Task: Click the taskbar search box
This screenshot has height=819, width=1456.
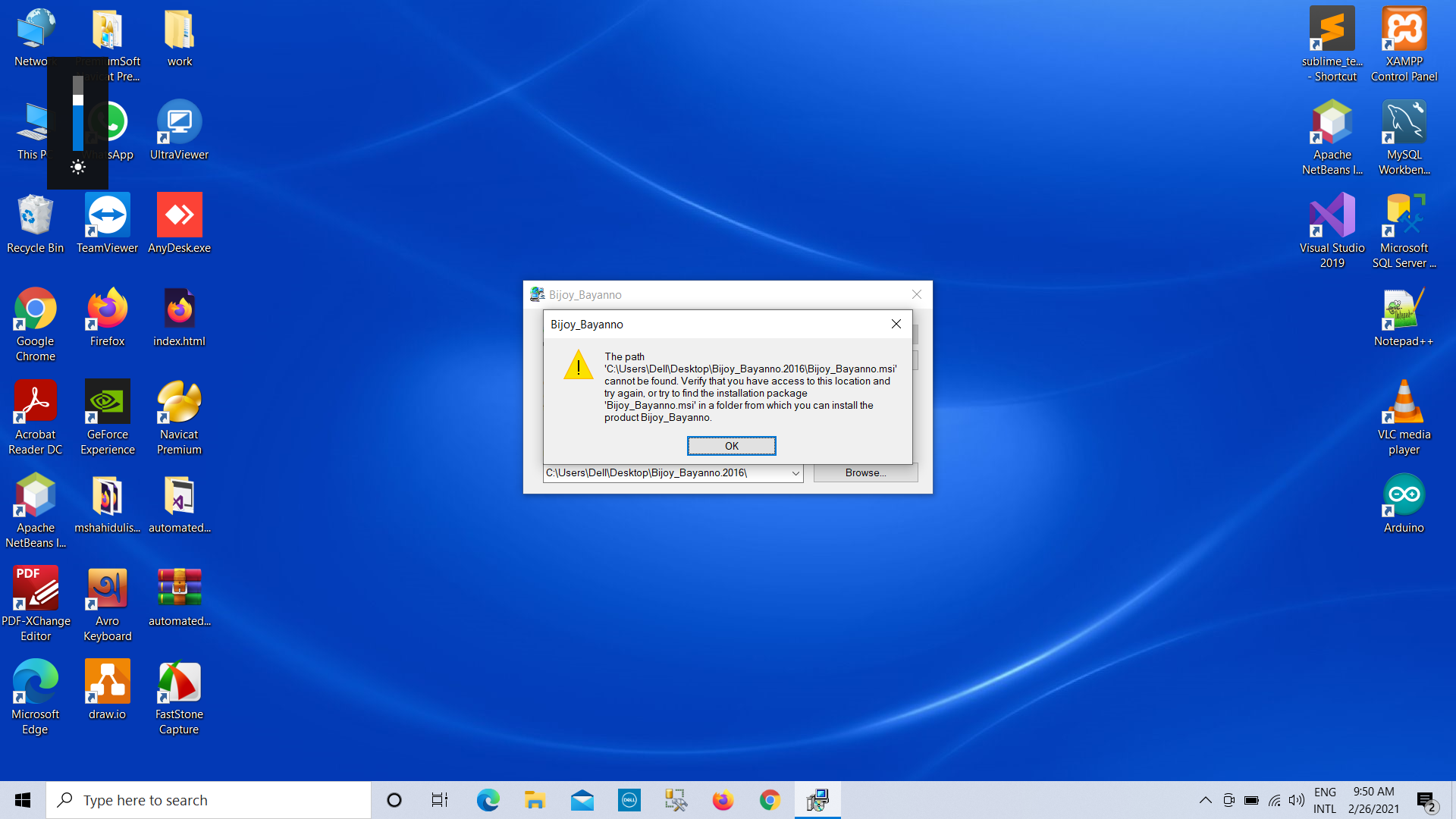Action: [x=209, y=800]
